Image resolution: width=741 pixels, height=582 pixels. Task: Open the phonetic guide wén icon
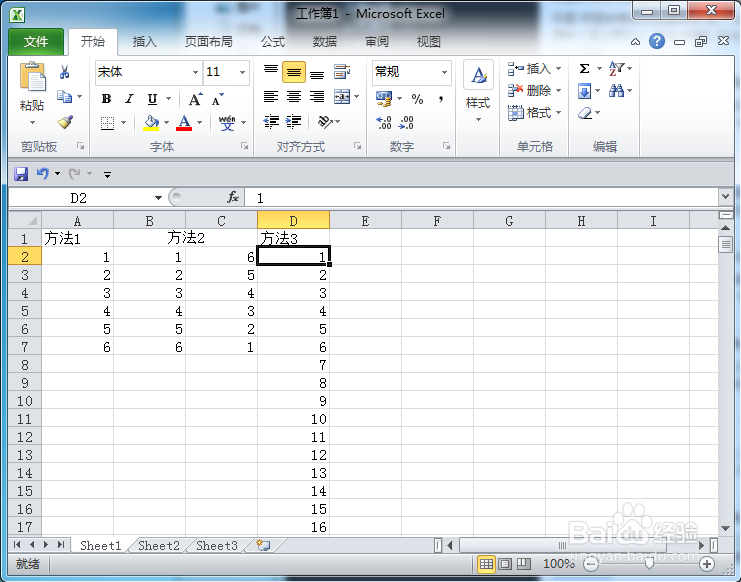point(227,123)
